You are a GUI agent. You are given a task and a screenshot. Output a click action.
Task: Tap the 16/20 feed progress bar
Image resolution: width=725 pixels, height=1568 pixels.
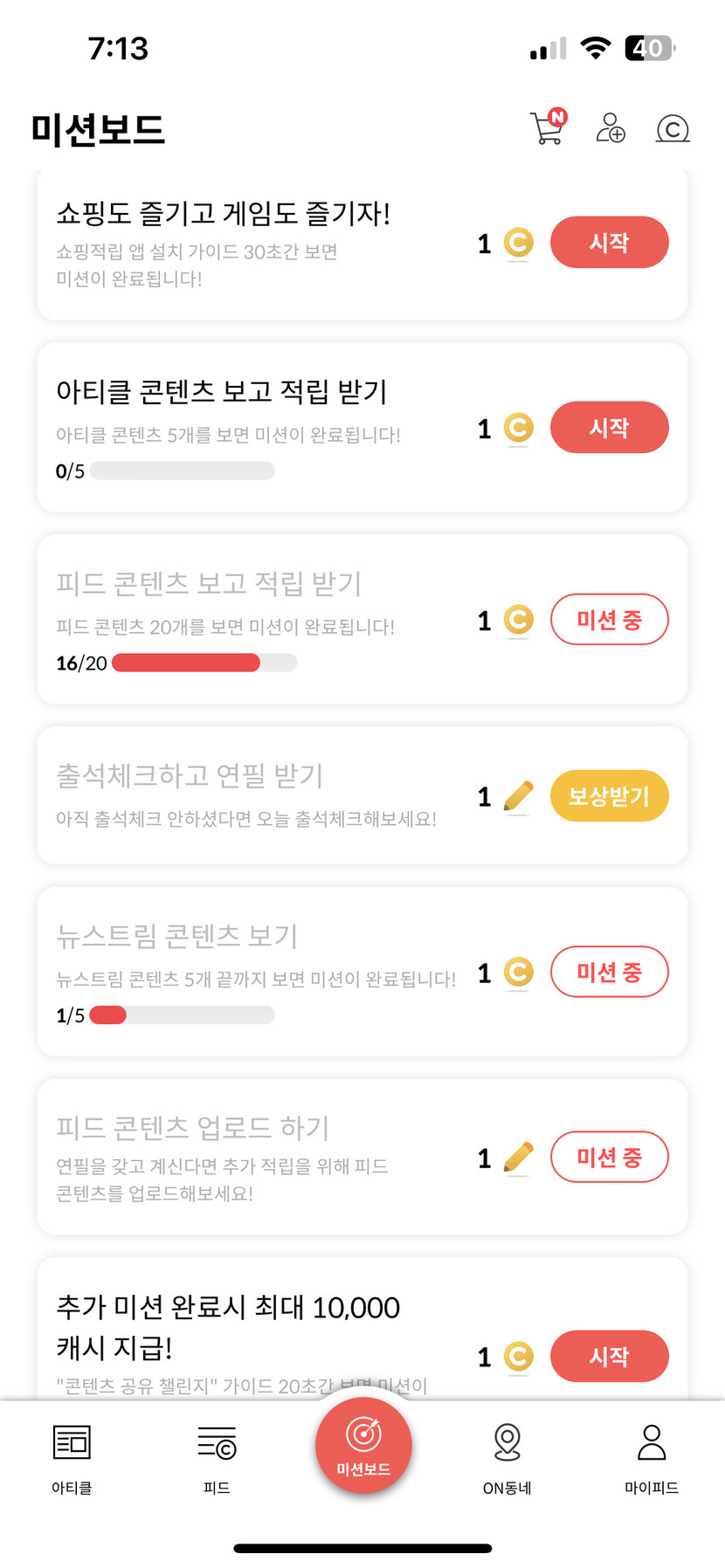(204, 663)
